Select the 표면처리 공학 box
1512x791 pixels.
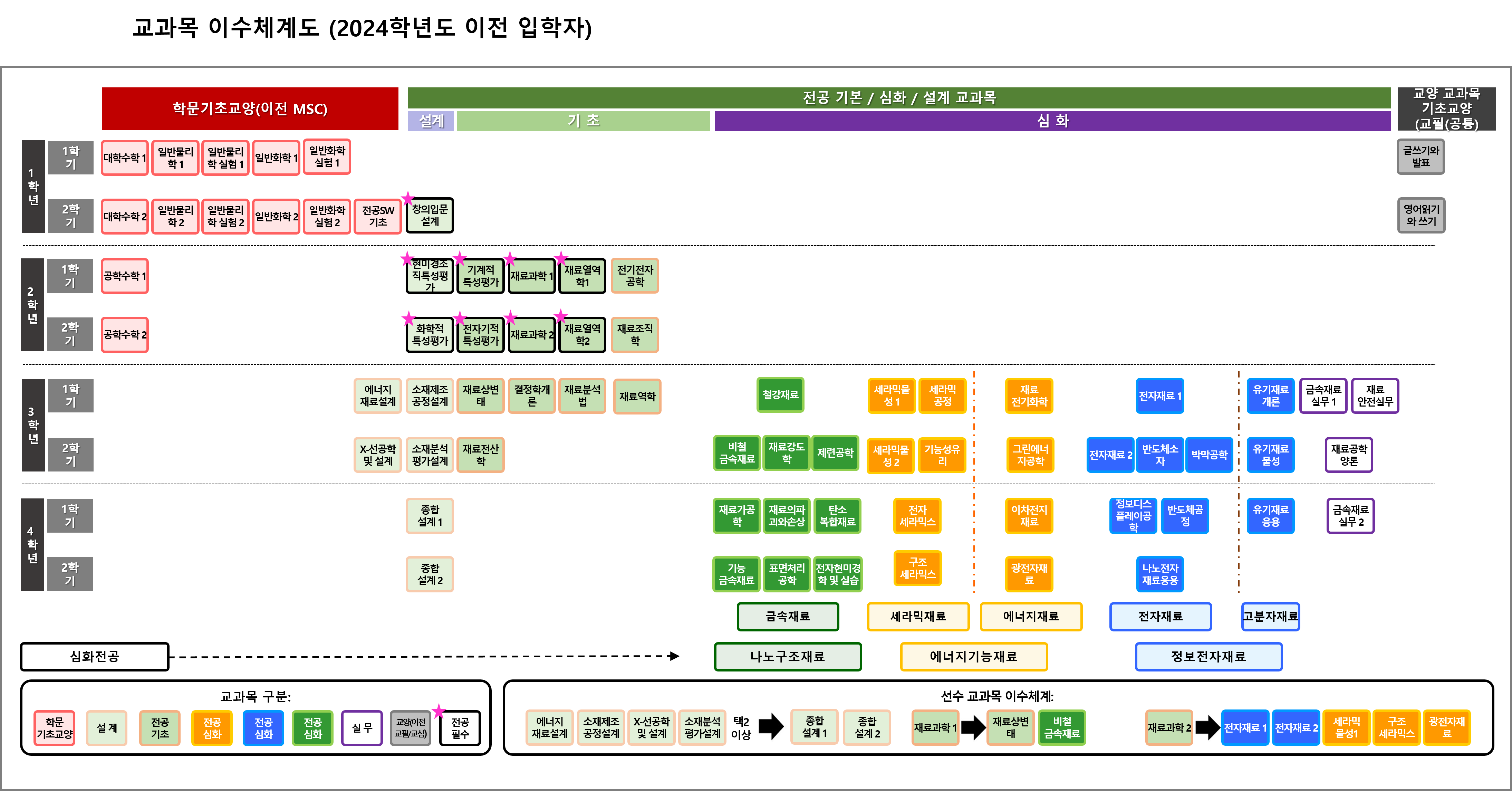[787, 574]
